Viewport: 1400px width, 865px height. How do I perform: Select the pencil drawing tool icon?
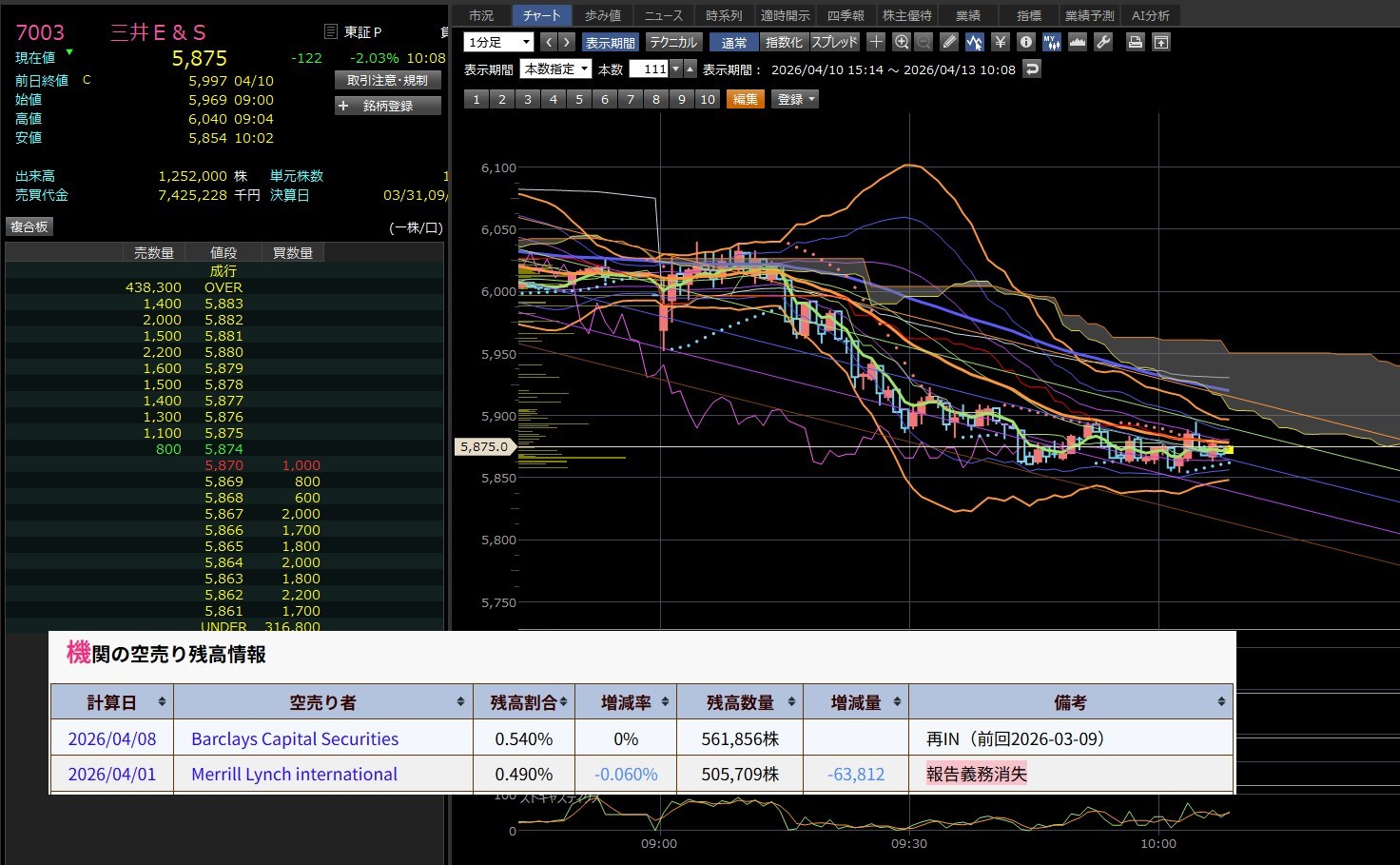(949, 42)
